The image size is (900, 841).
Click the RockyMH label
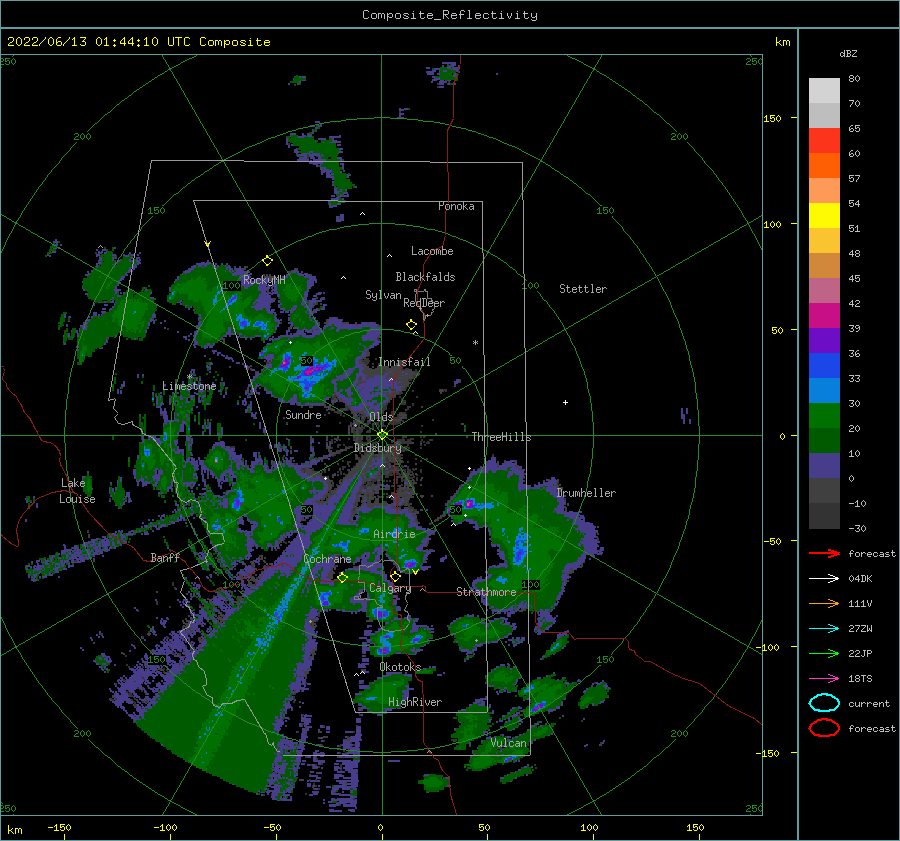[264, 280]
